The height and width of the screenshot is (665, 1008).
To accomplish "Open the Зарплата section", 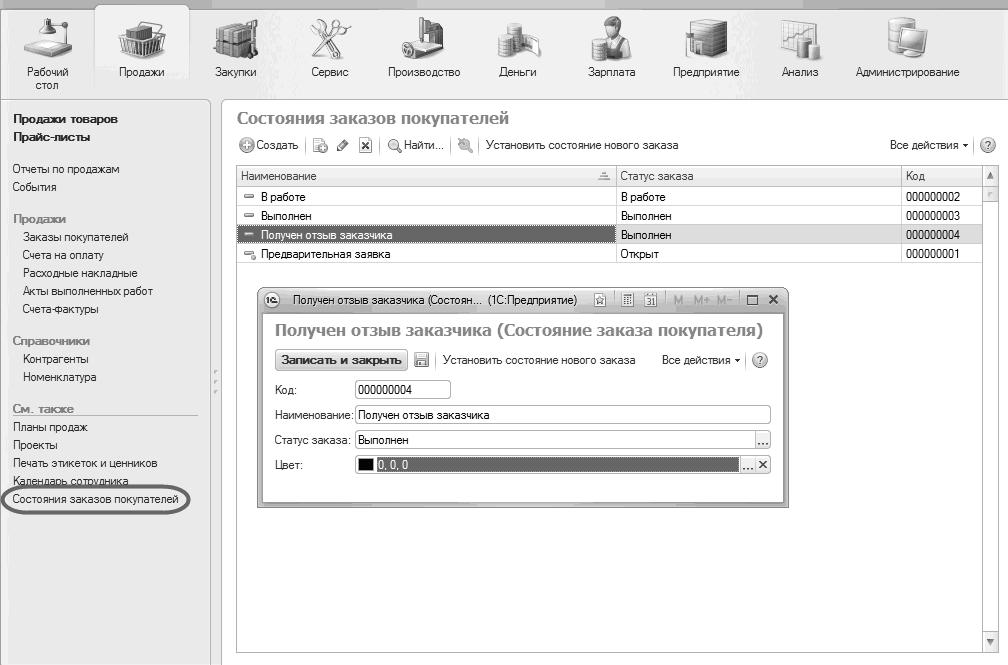I will point(611,48).
